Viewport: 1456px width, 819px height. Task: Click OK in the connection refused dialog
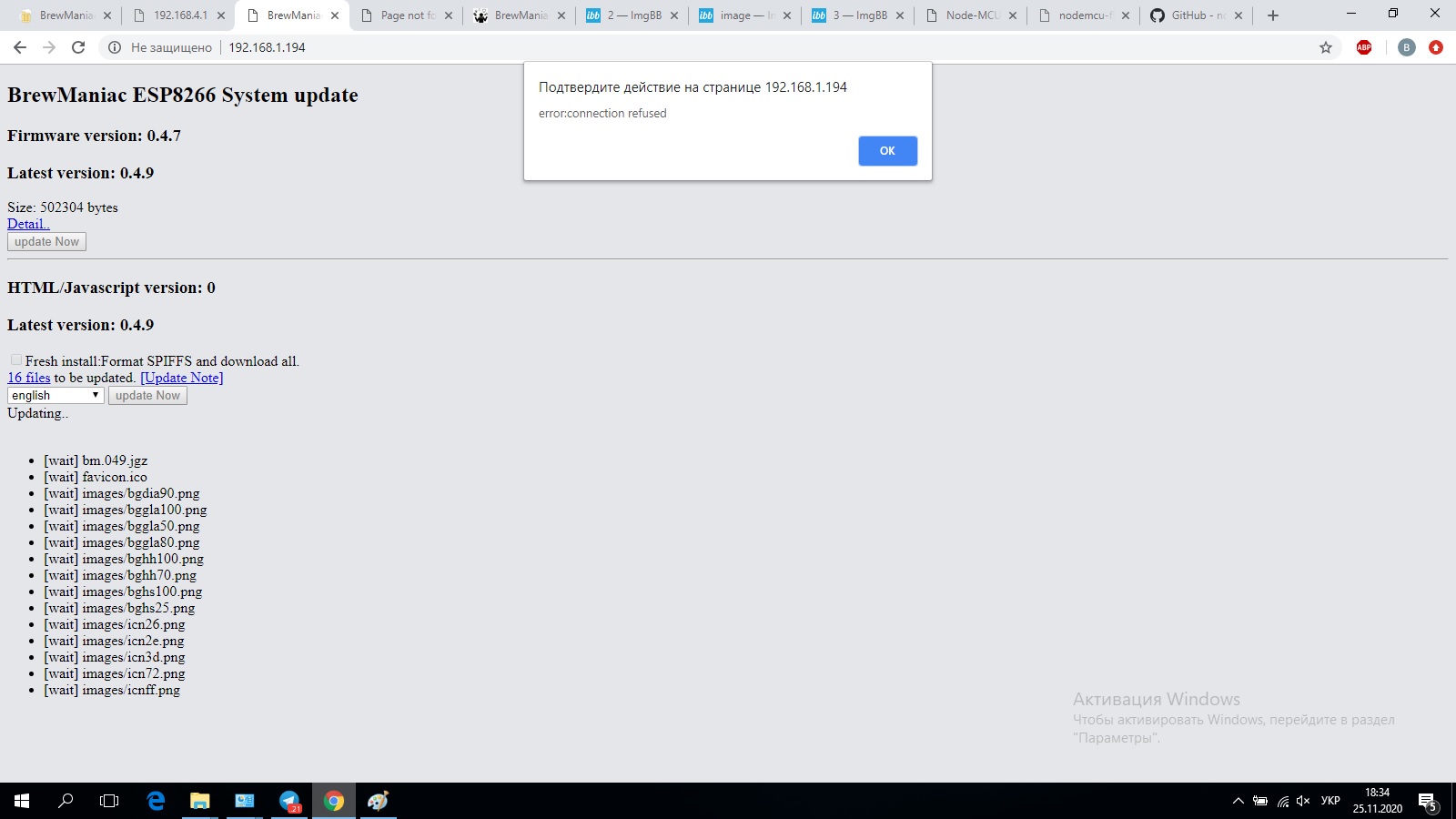887,151
